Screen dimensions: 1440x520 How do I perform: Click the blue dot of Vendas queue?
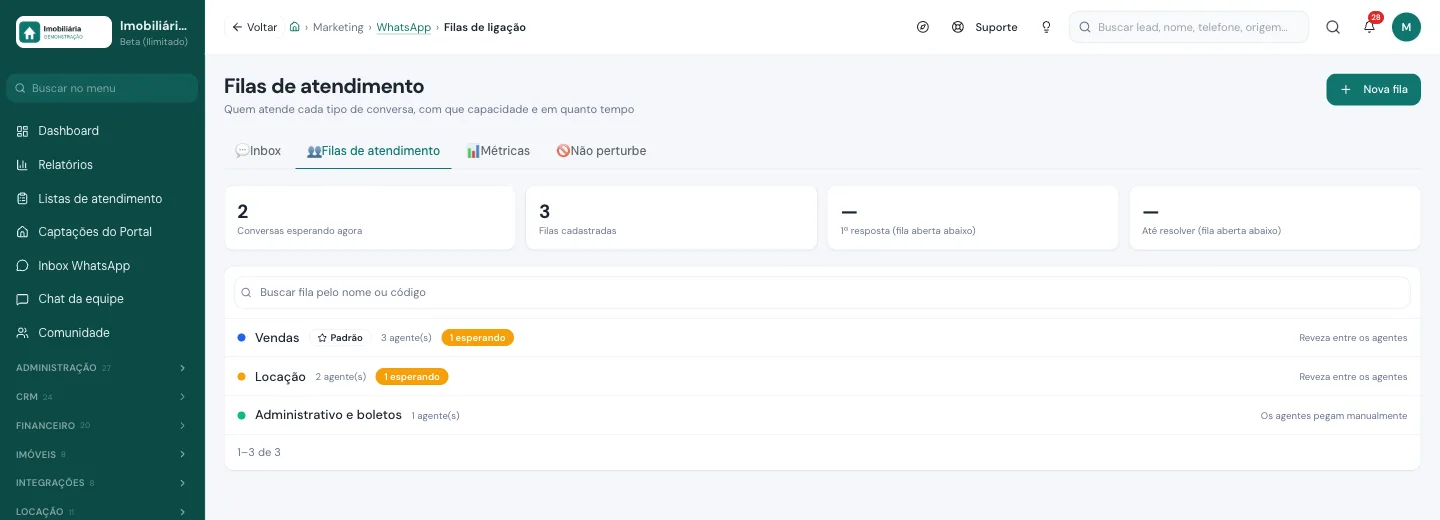tap(241, 338)
